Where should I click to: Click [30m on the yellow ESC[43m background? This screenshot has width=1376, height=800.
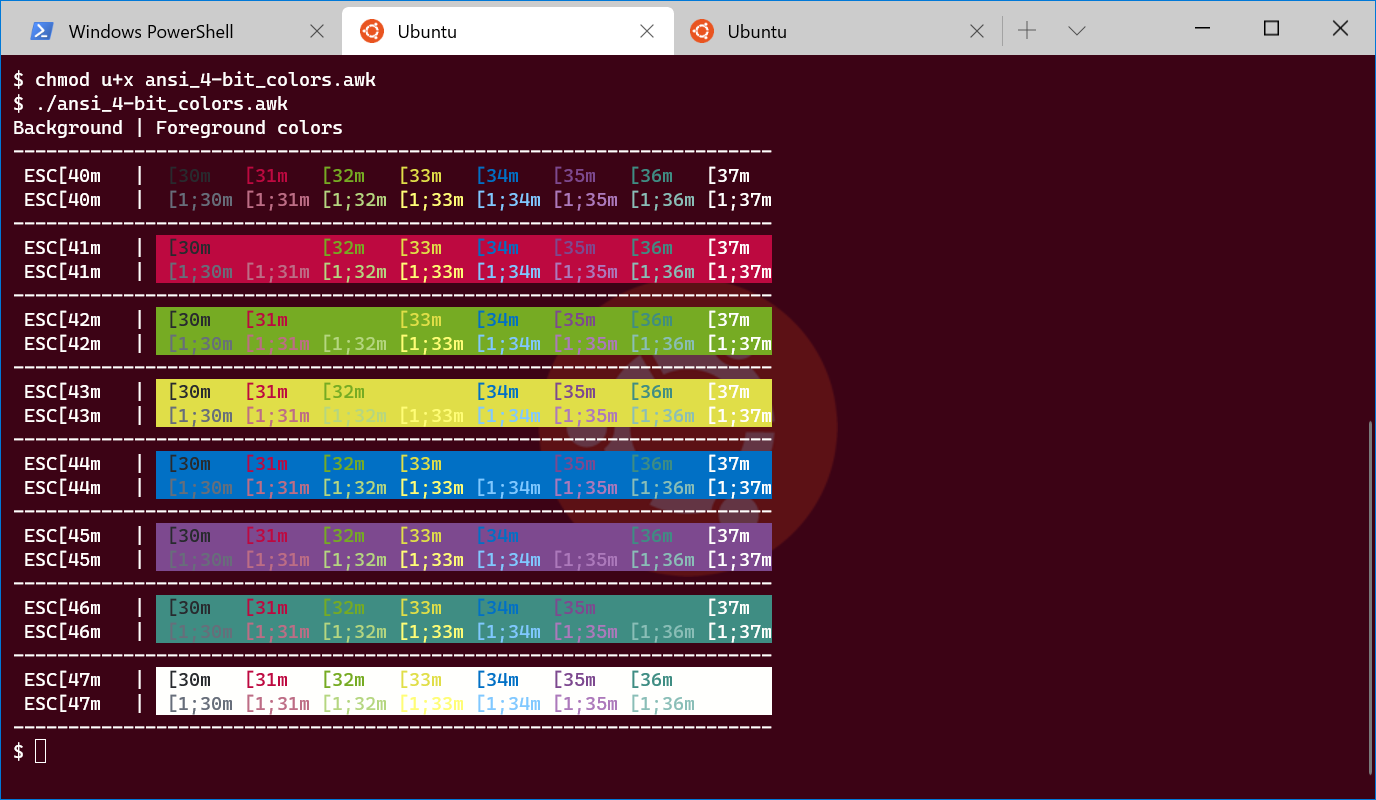189,392
